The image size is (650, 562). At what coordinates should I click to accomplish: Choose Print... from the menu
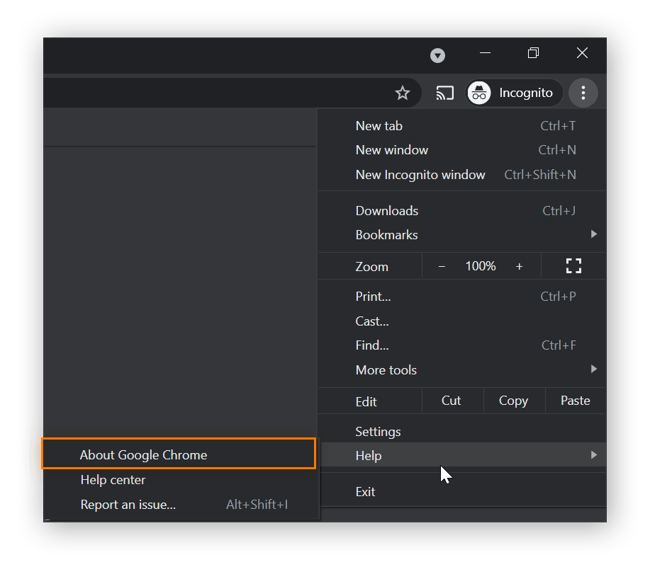click(x=462, y=297)
